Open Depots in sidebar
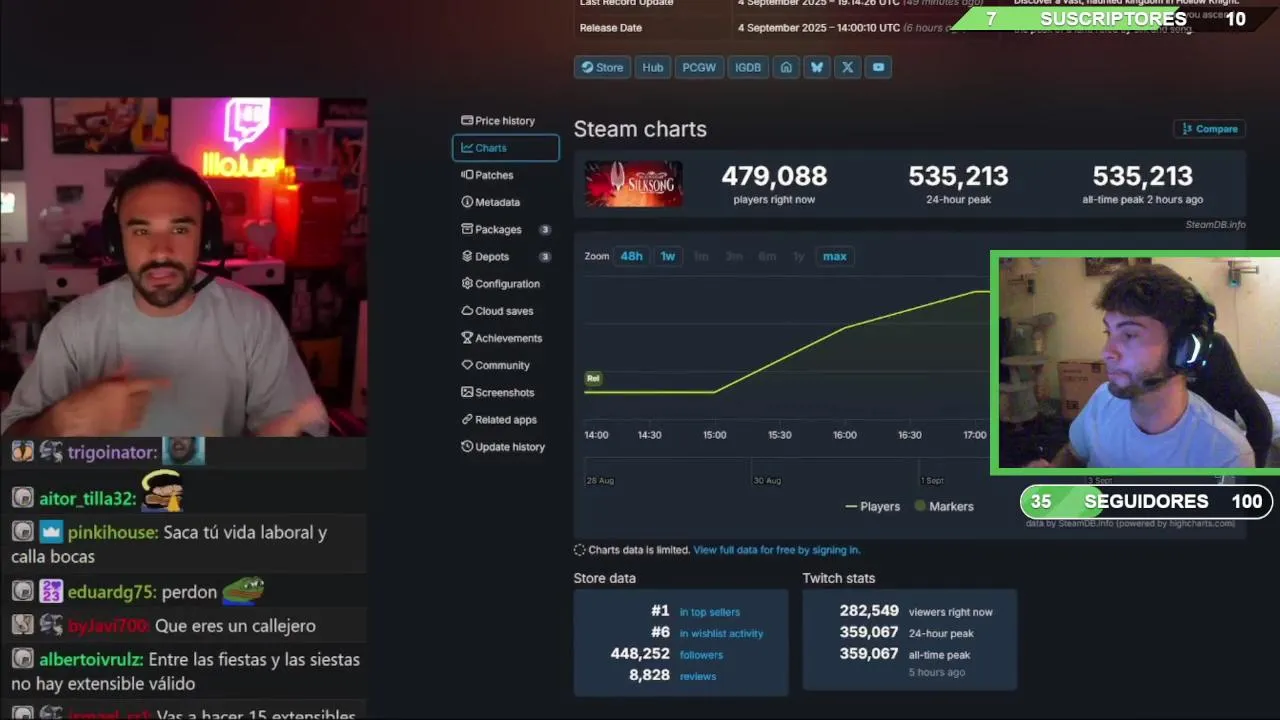Screen dimensions: 1280x720 (505, 257)
